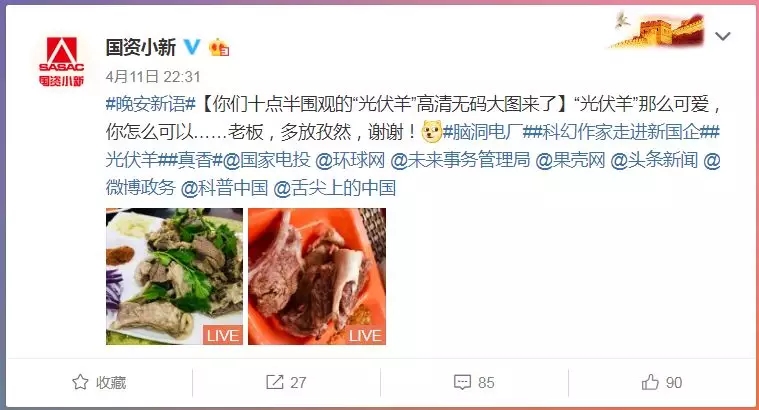This screenshot has width=759, height=410.
Task: Click the orange membership crown badge
Action: [219, 47]
